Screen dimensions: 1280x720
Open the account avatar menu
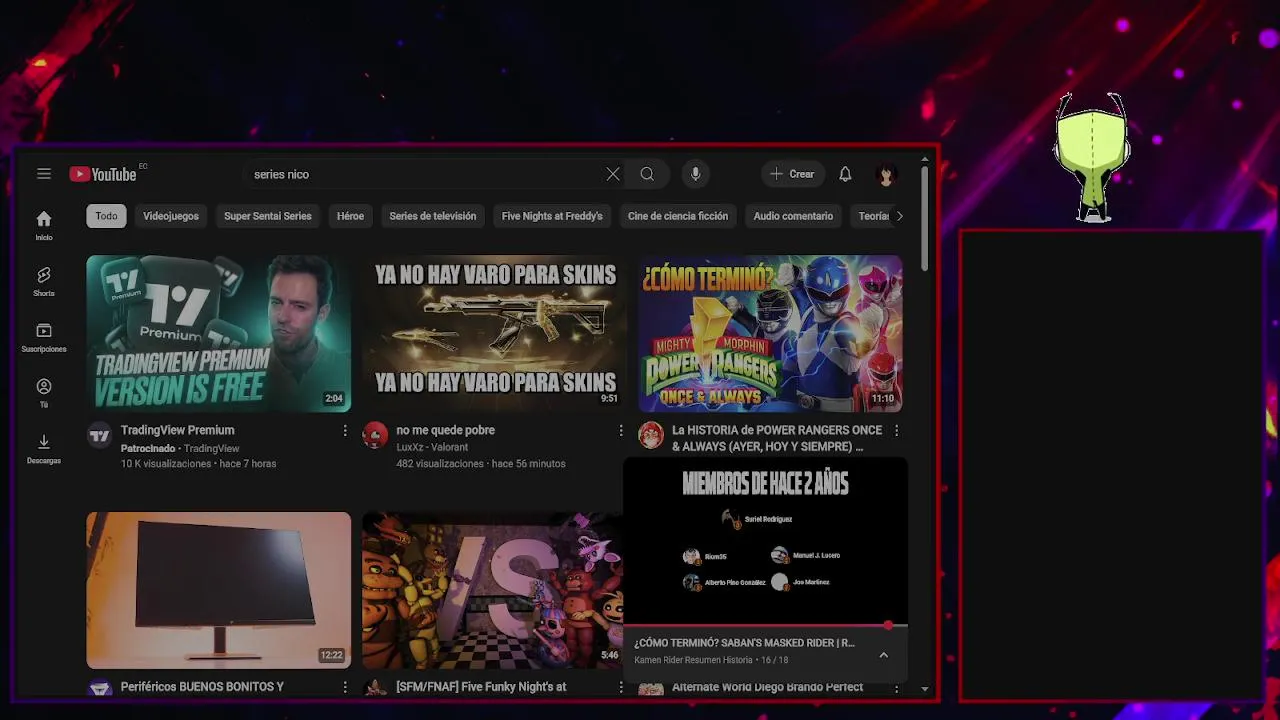point(885,174)
